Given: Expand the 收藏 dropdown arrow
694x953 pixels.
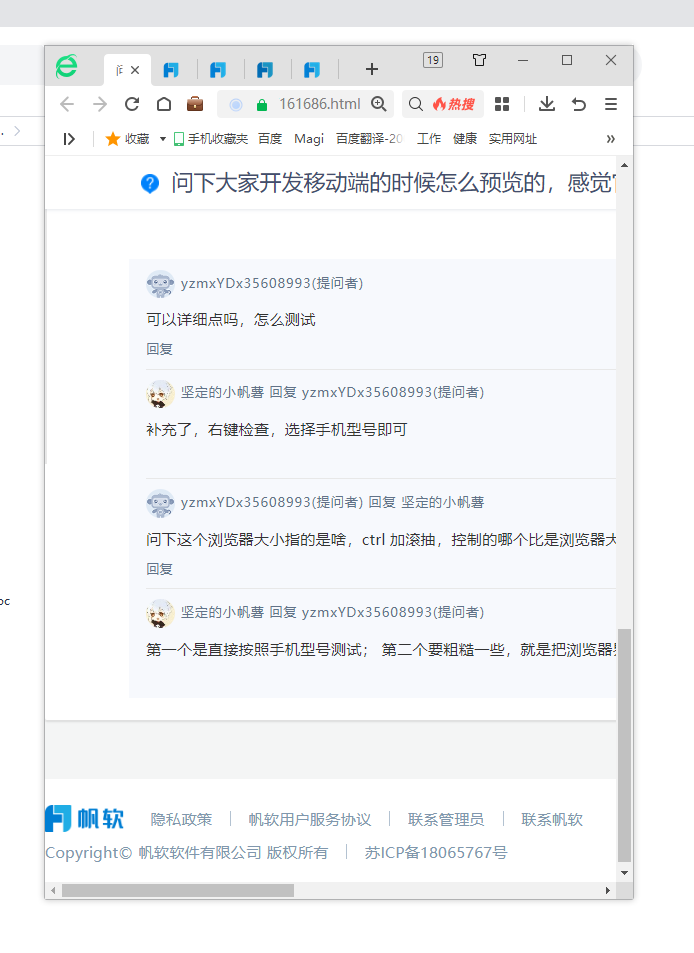Looking at the screenshot, I should click(163, 139).
